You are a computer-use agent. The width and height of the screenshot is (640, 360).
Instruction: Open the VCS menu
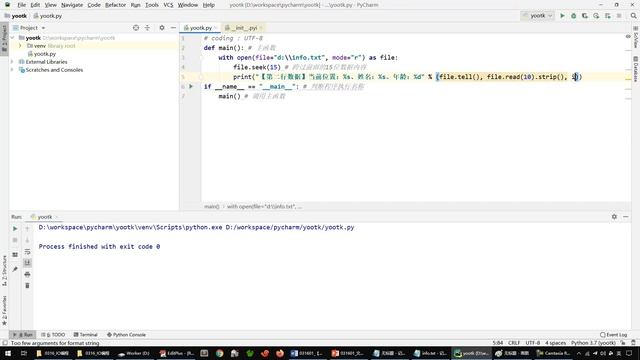(168, 5)
